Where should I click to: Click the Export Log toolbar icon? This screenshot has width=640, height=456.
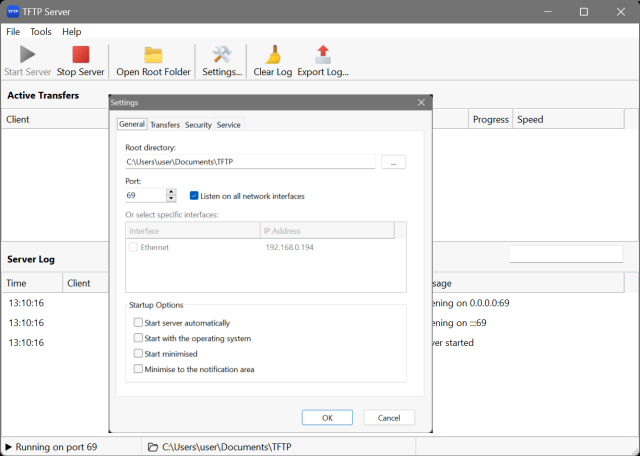click(322, 55)
